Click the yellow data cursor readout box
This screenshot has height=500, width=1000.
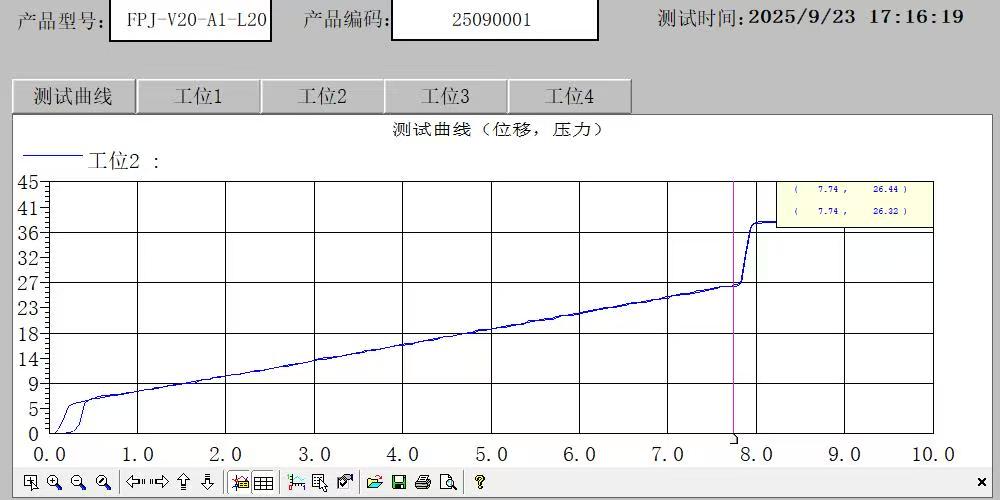[x=855, y=204]
